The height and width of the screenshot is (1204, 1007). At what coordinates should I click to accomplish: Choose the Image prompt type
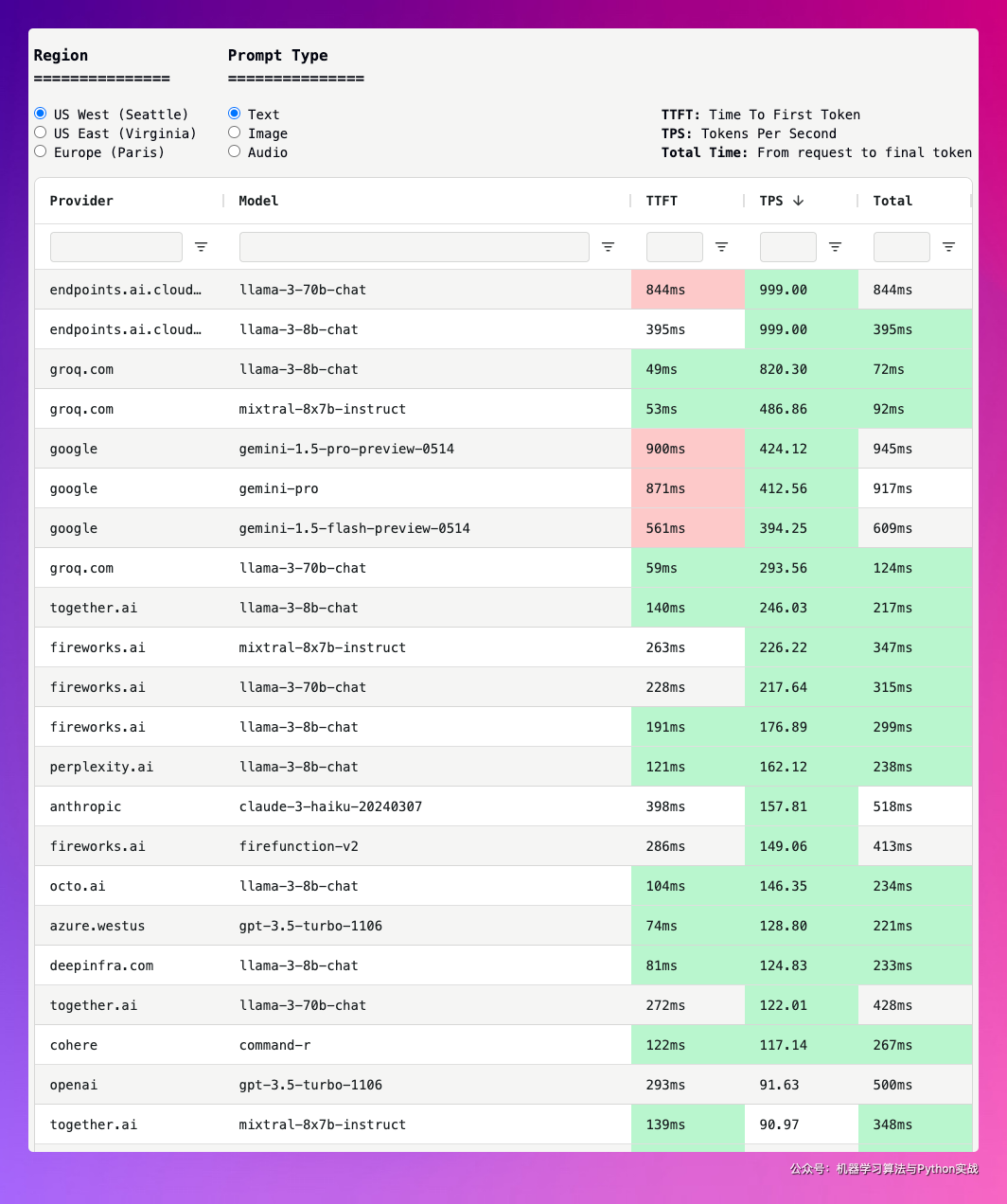click(x=235, y=133)
